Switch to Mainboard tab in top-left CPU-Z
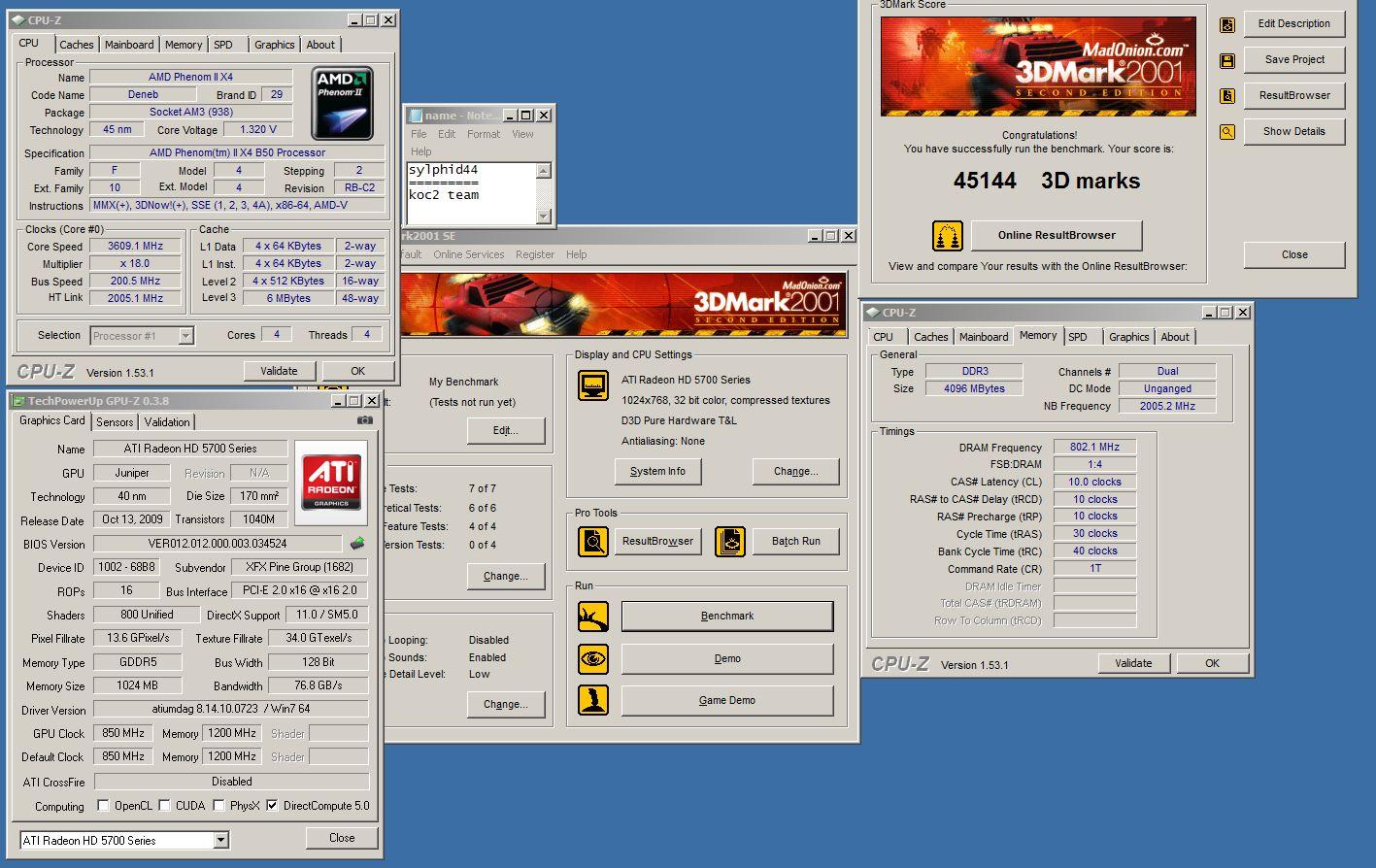 [x=129, y=45]
